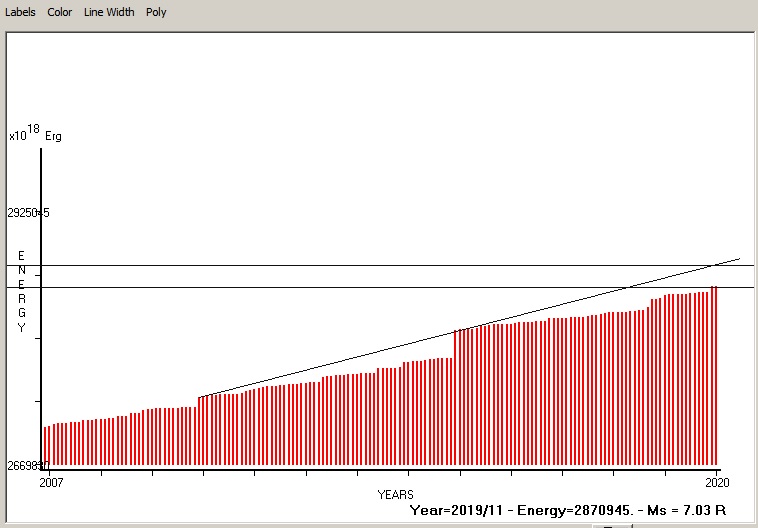
Task: Select the YEARS x-axis title
Action: click(x=395, y=495)
